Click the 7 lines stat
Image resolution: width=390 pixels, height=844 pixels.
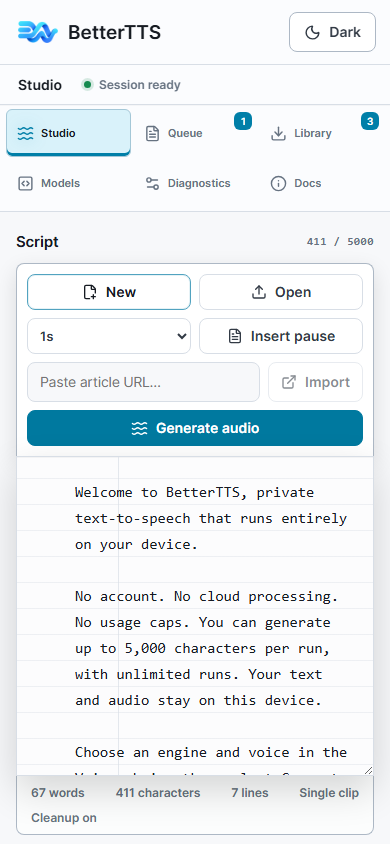250,793
